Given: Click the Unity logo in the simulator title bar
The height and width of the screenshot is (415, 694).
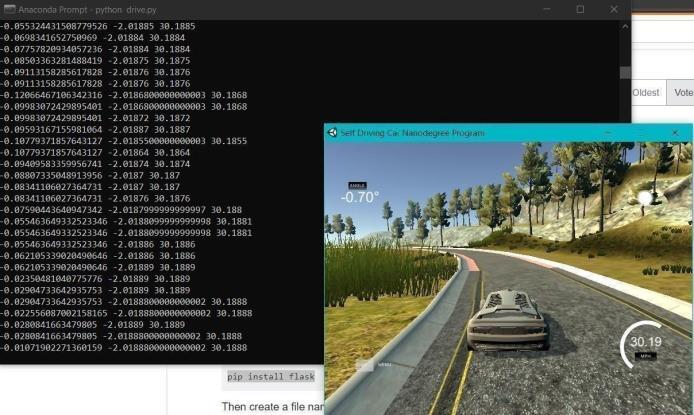Looking at the screenshot, I should [x=332, y=133].
